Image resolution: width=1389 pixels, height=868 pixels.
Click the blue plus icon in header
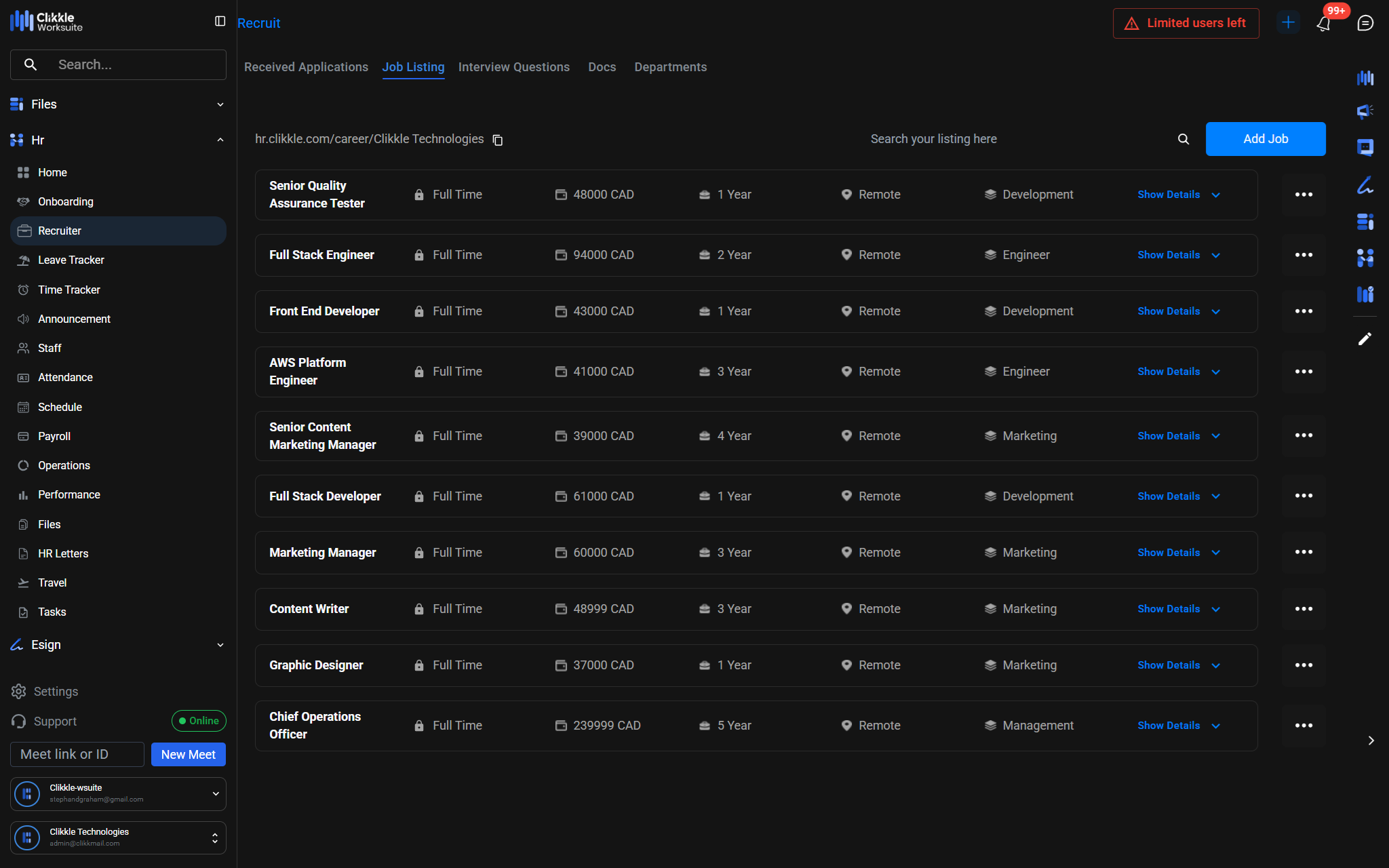[1288, 23]
